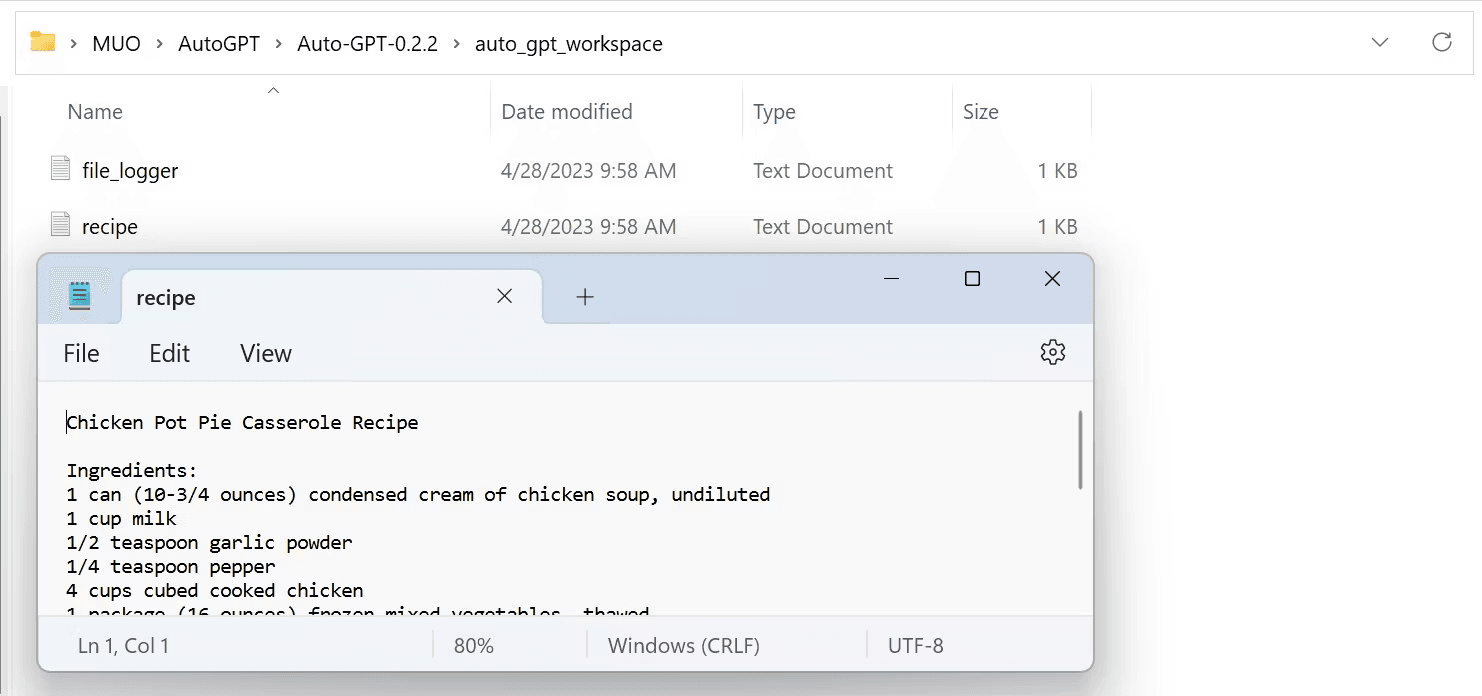Open the MUO folder from the breadcrumb
The image size is (1482, 696).
click(116, 43)
